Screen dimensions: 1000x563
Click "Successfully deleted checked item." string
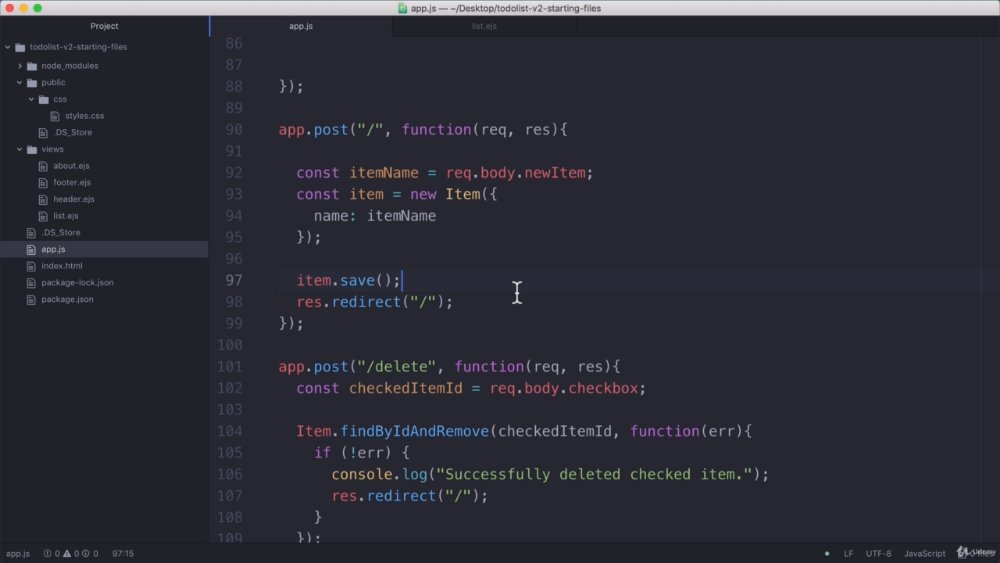point(594,474)
